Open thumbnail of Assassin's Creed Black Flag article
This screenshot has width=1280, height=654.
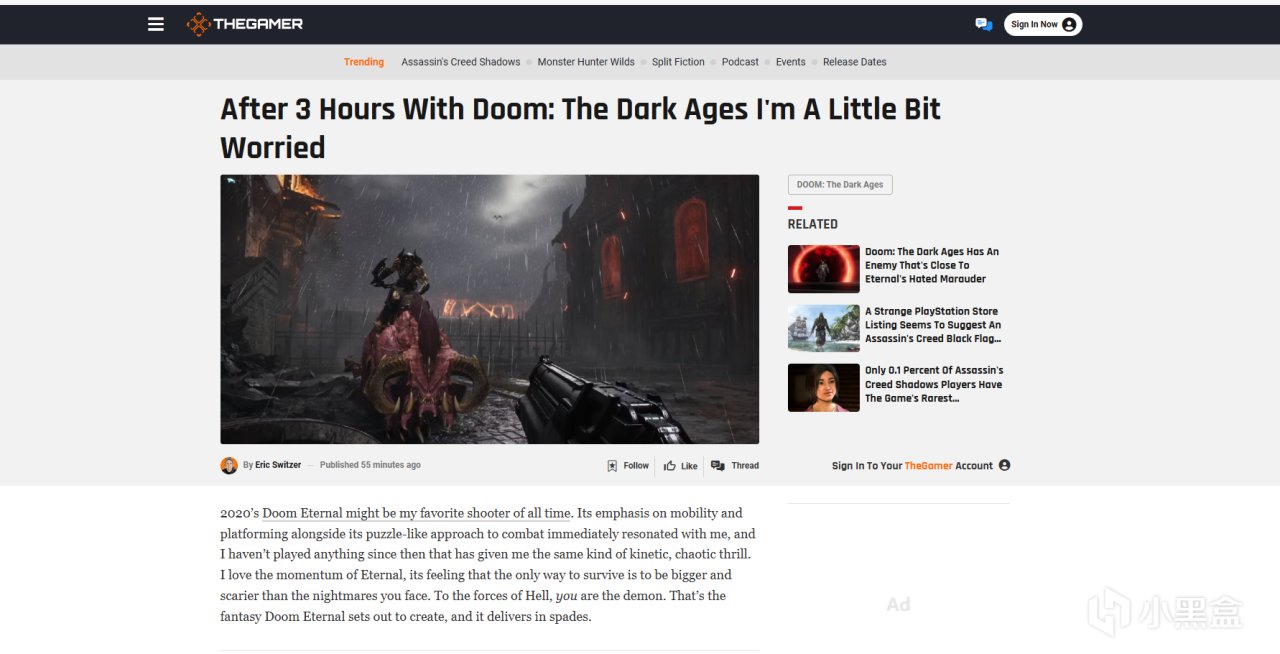click(x=824, y=328)
